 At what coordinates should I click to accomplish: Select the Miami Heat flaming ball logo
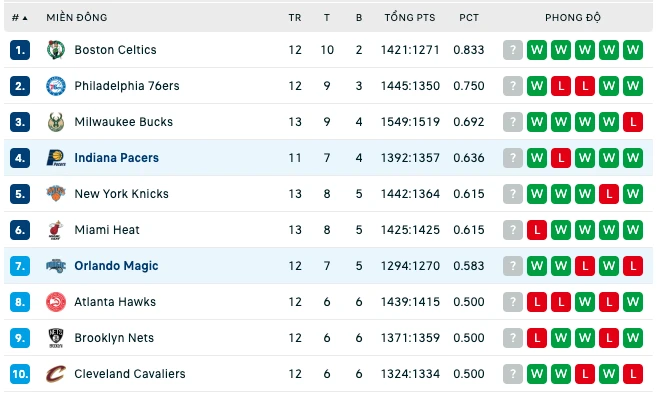(56, 230)
